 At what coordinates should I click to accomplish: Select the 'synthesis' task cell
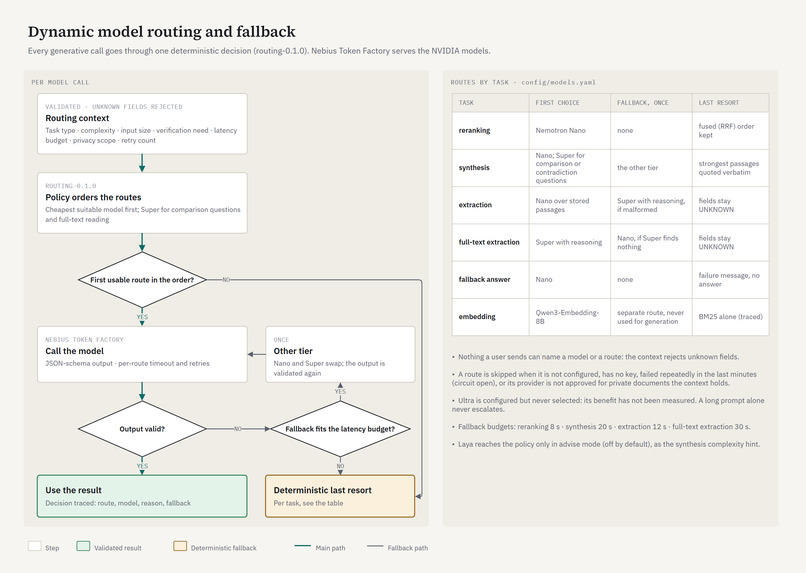tap(490, 168)
